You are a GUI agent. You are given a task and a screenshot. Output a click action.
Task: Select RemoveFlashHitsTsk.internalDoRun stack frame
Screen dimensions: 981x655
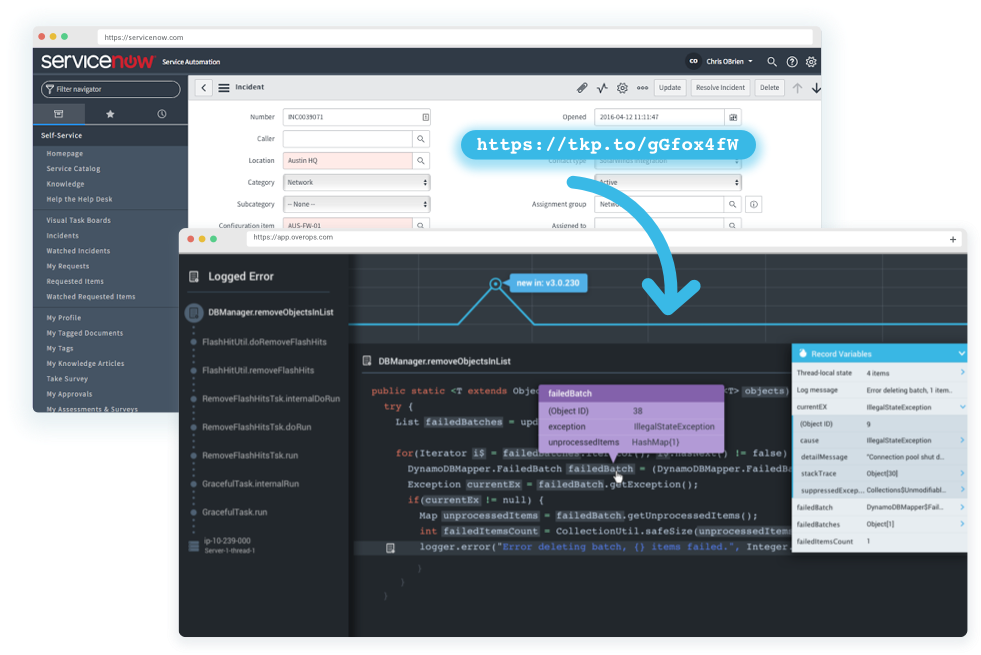click(x=271, y=399)
